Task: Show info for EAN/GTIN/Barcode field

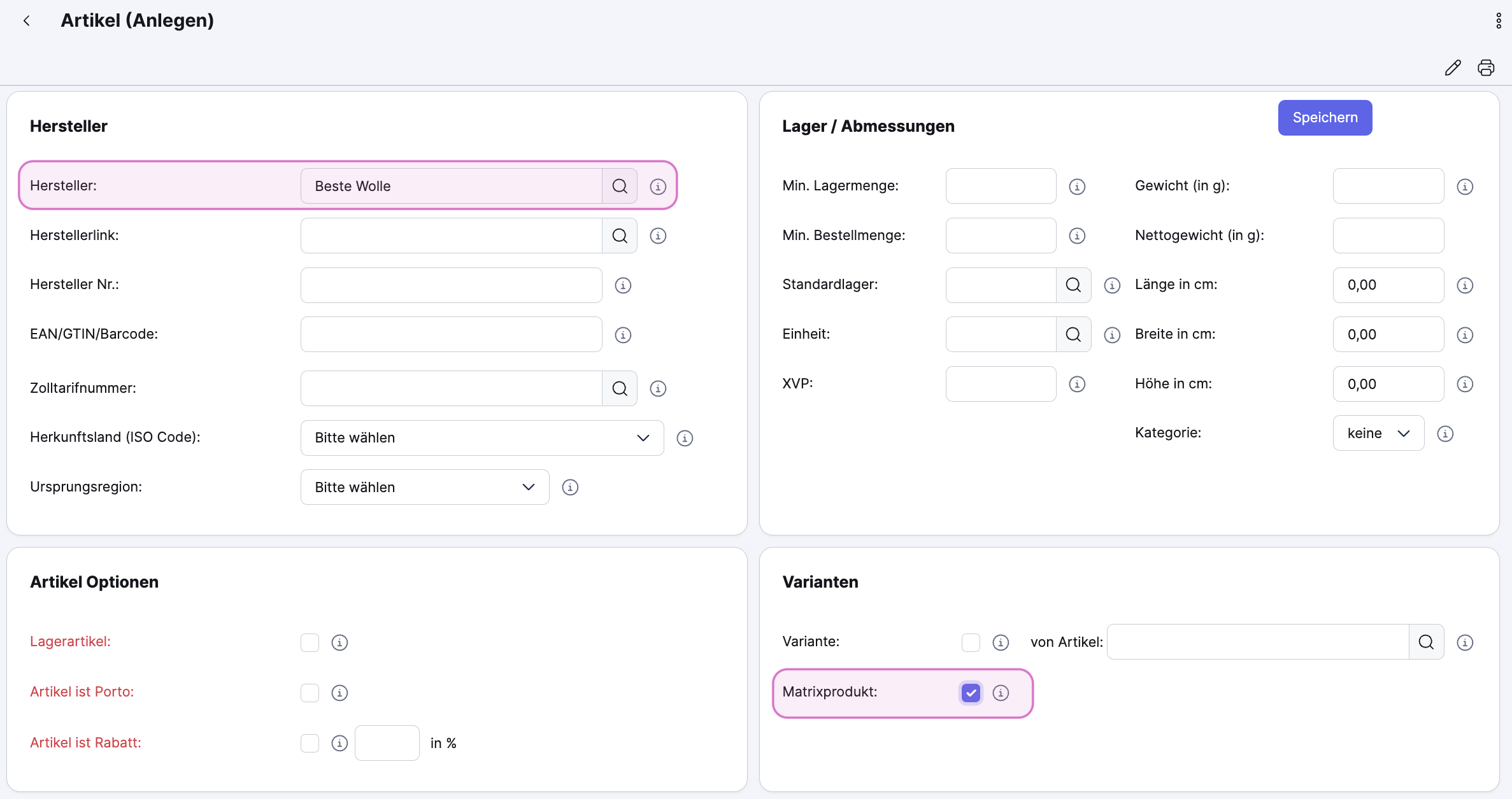Action: 623,335
